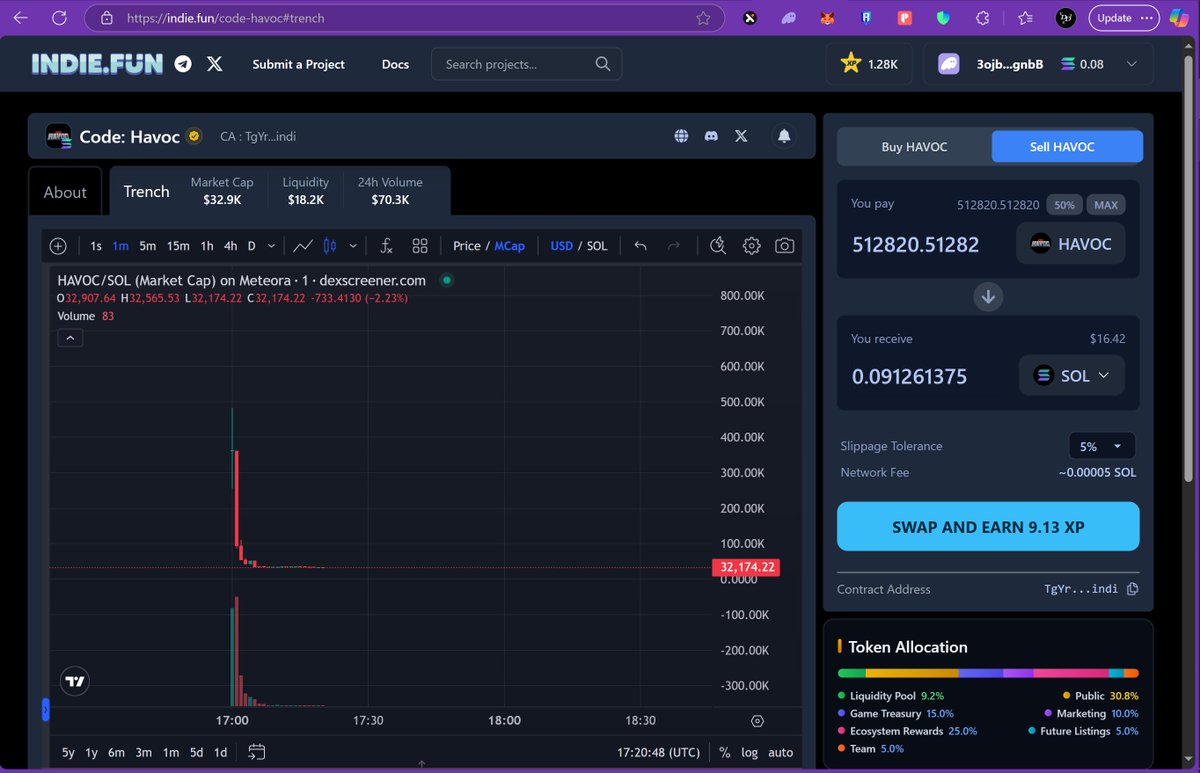Toggle percent scale on the chart
This screenshot has width=1200, height=773.
pyautogui.click(x=725, y=752)
